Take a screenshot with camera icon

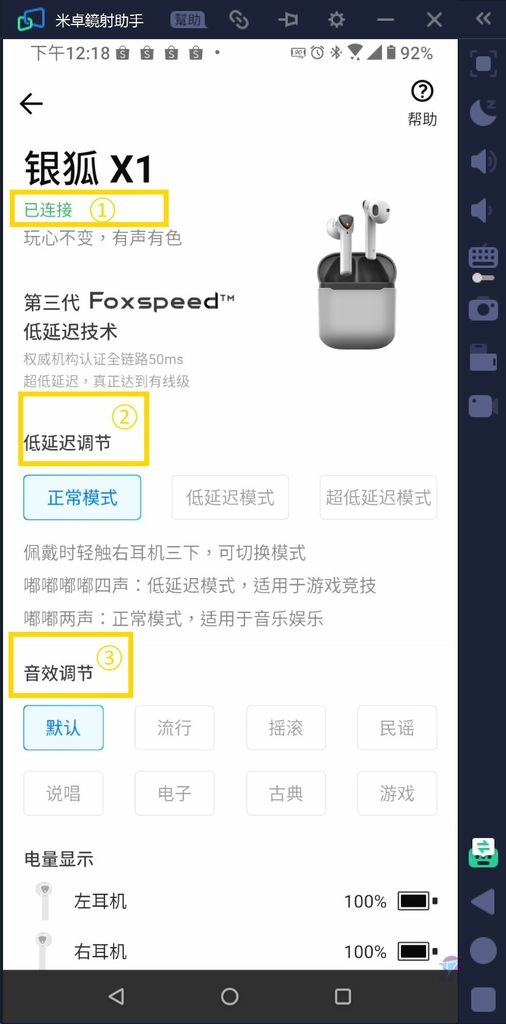point(483,308)
